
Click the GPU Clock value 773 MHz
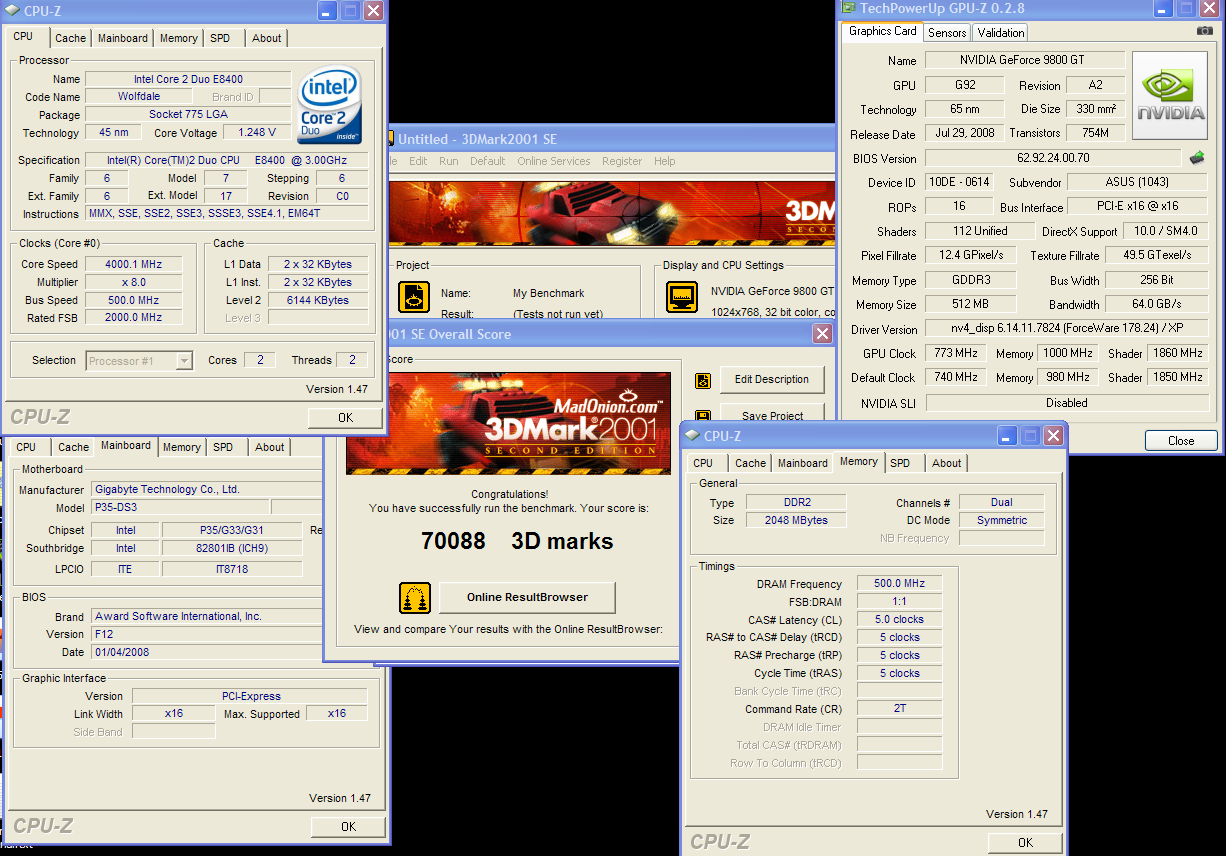[x=956, y=354]
